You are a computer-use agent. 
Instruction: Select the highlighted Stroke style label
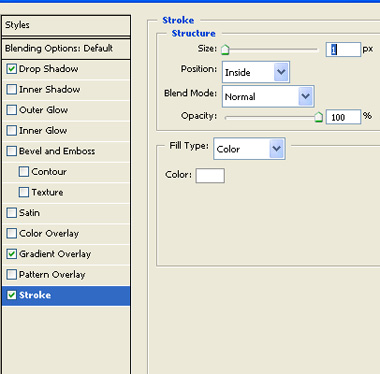[x=35, y=295]
